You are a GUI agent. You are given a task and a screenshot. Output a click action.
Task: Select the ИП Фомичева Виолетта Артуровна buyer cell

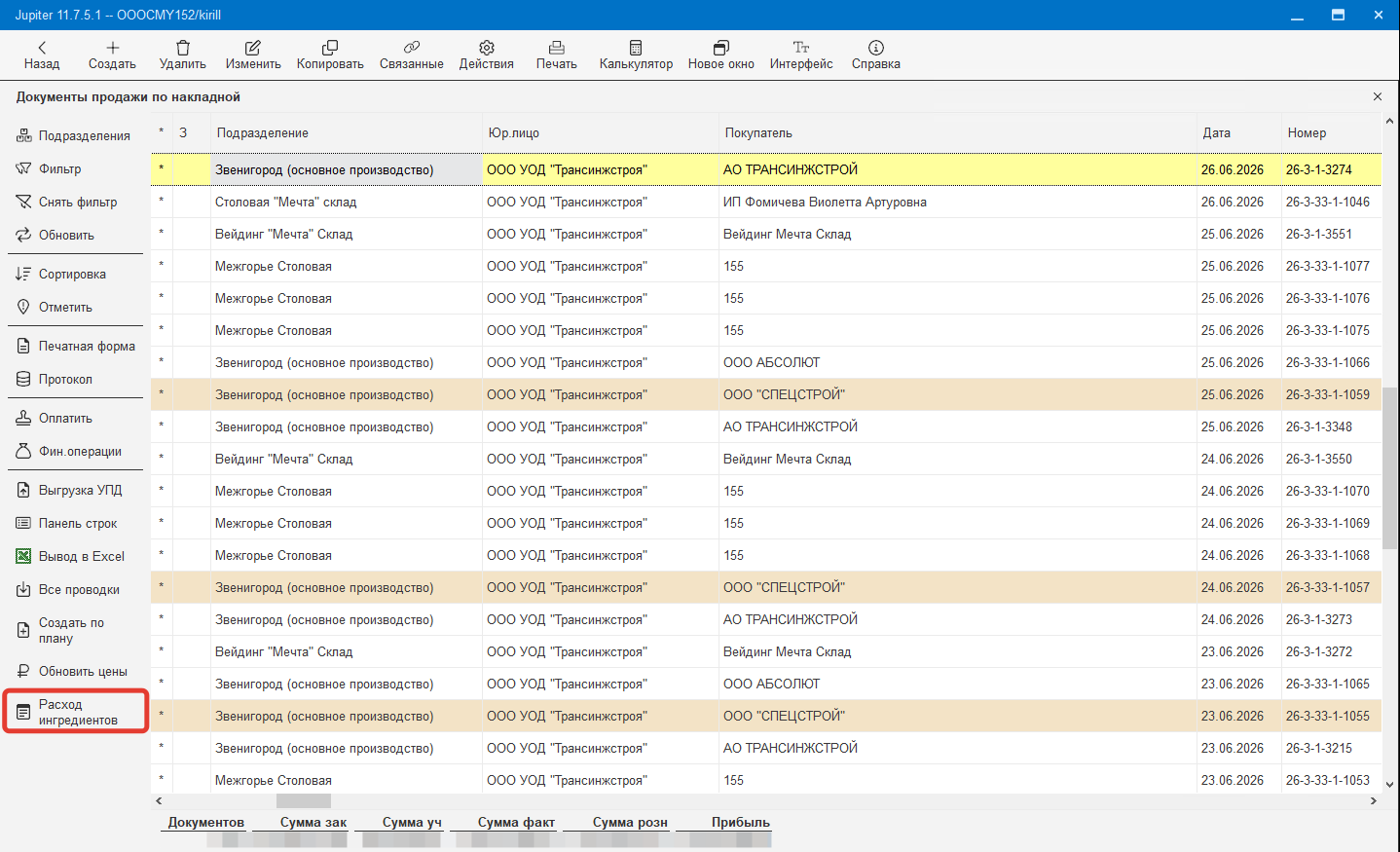tap(957, 202)
